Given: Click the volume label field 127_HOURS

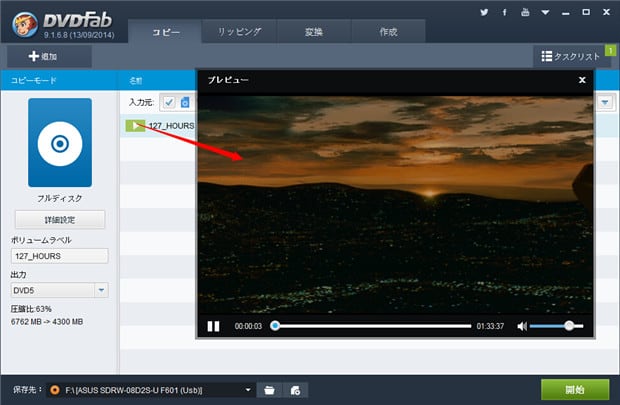Looking at the screenshot, I should coord(59,256).
